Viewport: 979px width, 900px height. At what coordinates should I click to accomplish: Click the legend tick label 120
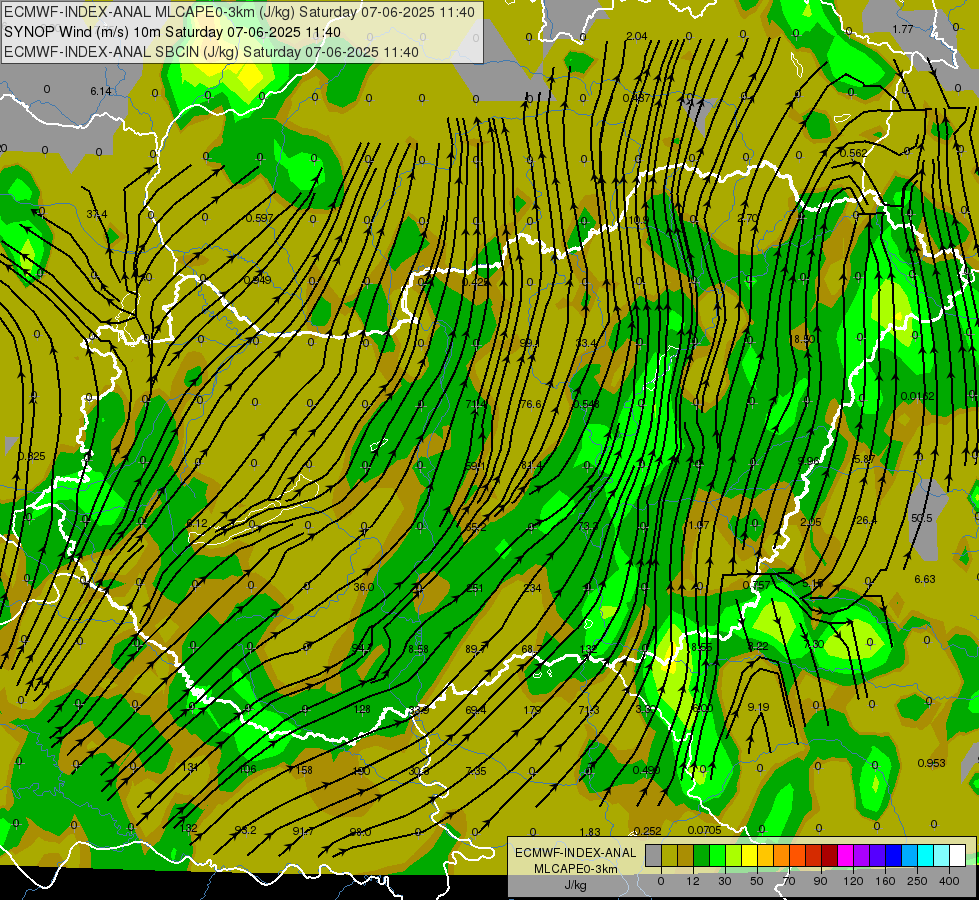(853, 881)
